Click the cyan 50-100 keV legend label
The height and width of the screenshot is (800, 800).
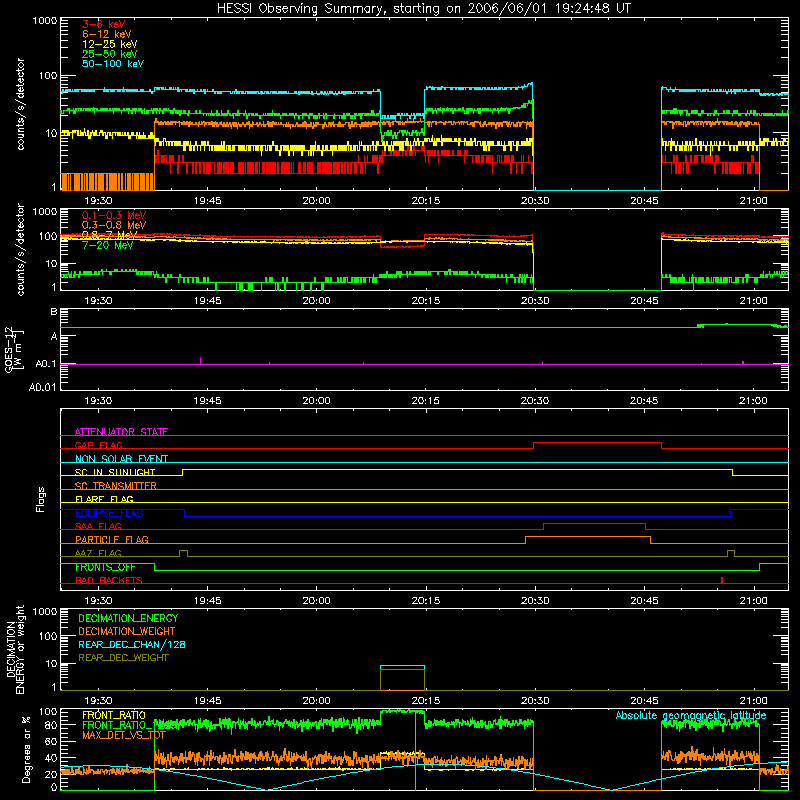point(113,64)
